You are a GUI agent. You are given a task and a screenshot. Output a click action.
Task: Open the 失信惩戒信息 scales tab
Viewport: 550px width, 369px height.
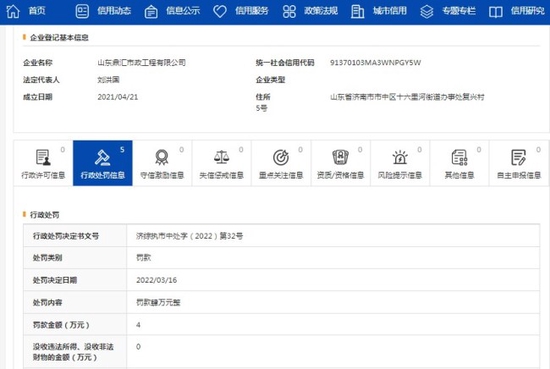click(221, 163)
